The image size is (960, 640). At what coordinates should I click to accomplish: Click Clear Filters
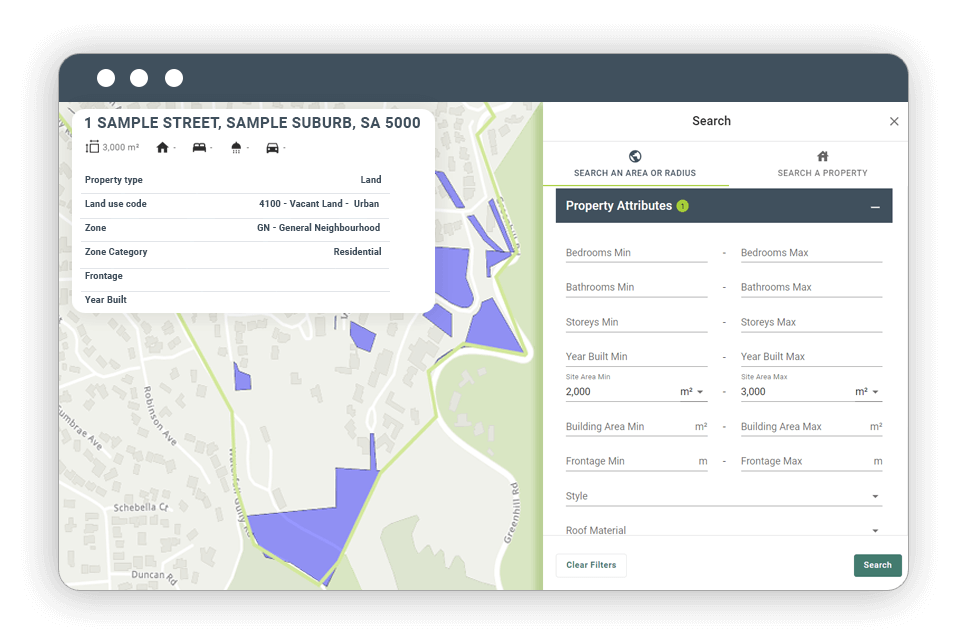coord(590,565)
